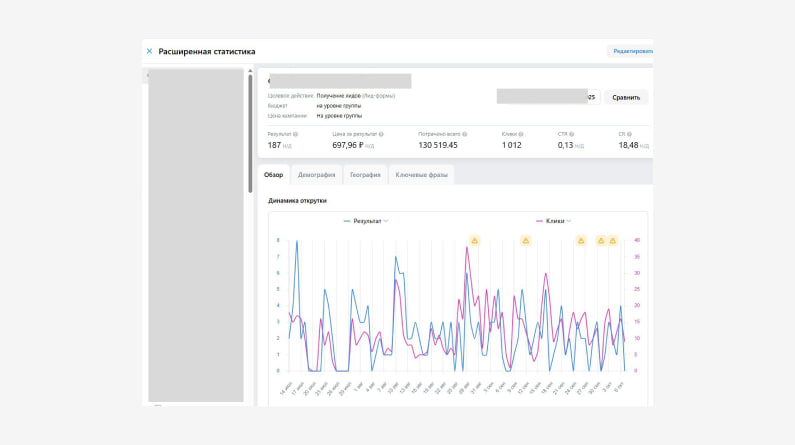The height and width of the screenshot is (445, 795).
Task: Open the Результат dropdown in chart legend
Action: [x=386, y=220]
